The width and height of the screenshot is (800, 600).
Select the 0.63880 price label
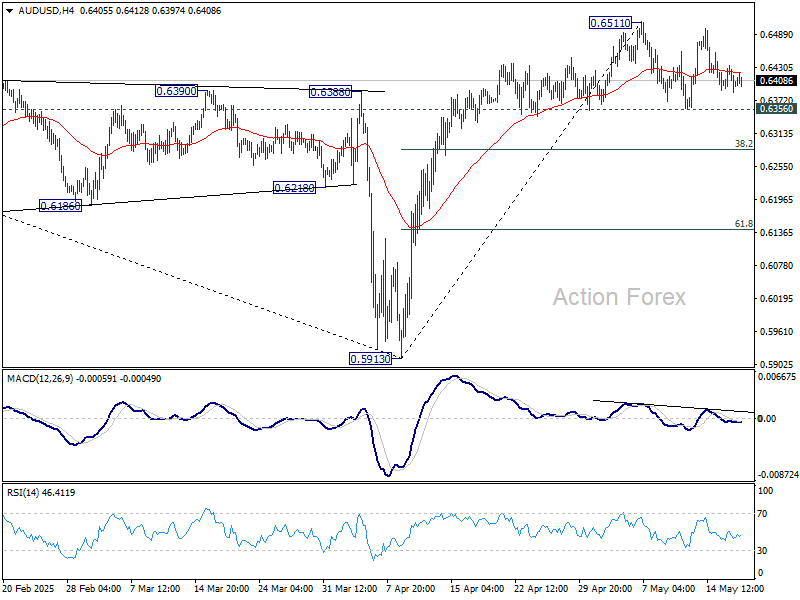331,92
